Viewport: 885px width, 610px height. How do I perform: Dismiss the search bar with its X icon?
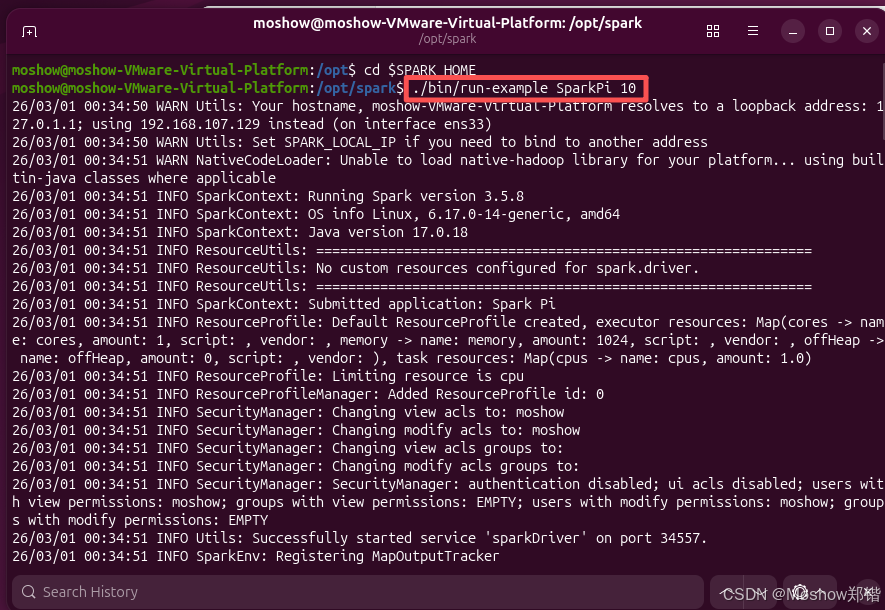pos(868,592)
